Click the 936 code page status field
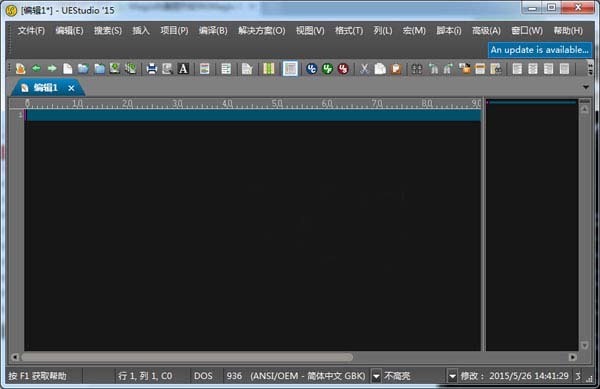The height and width of the screenshot is (389, 600). (234, 376)
